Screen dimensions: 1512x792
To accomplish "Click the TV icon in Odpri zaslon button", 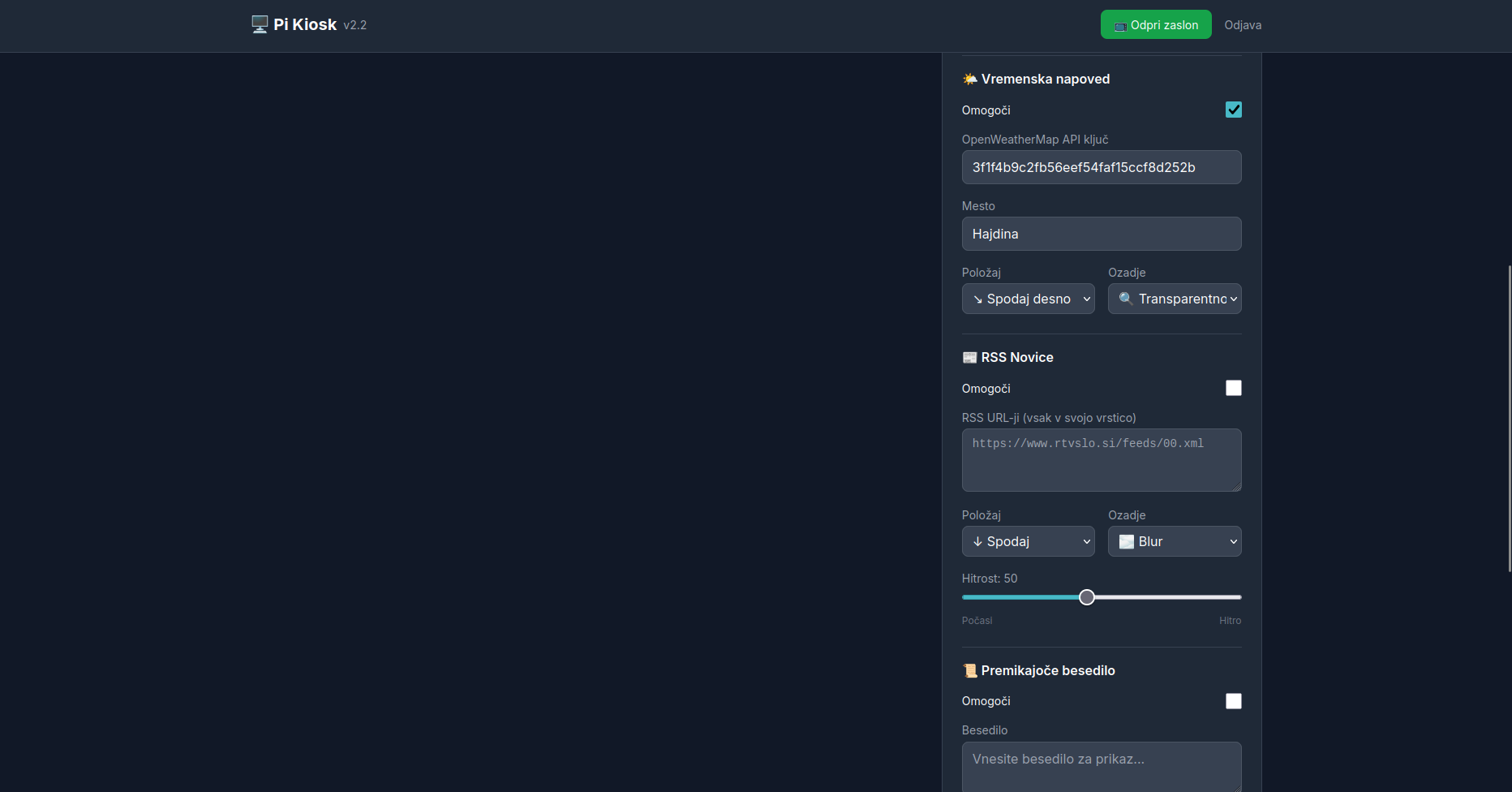I will [x=1120, y=26].
